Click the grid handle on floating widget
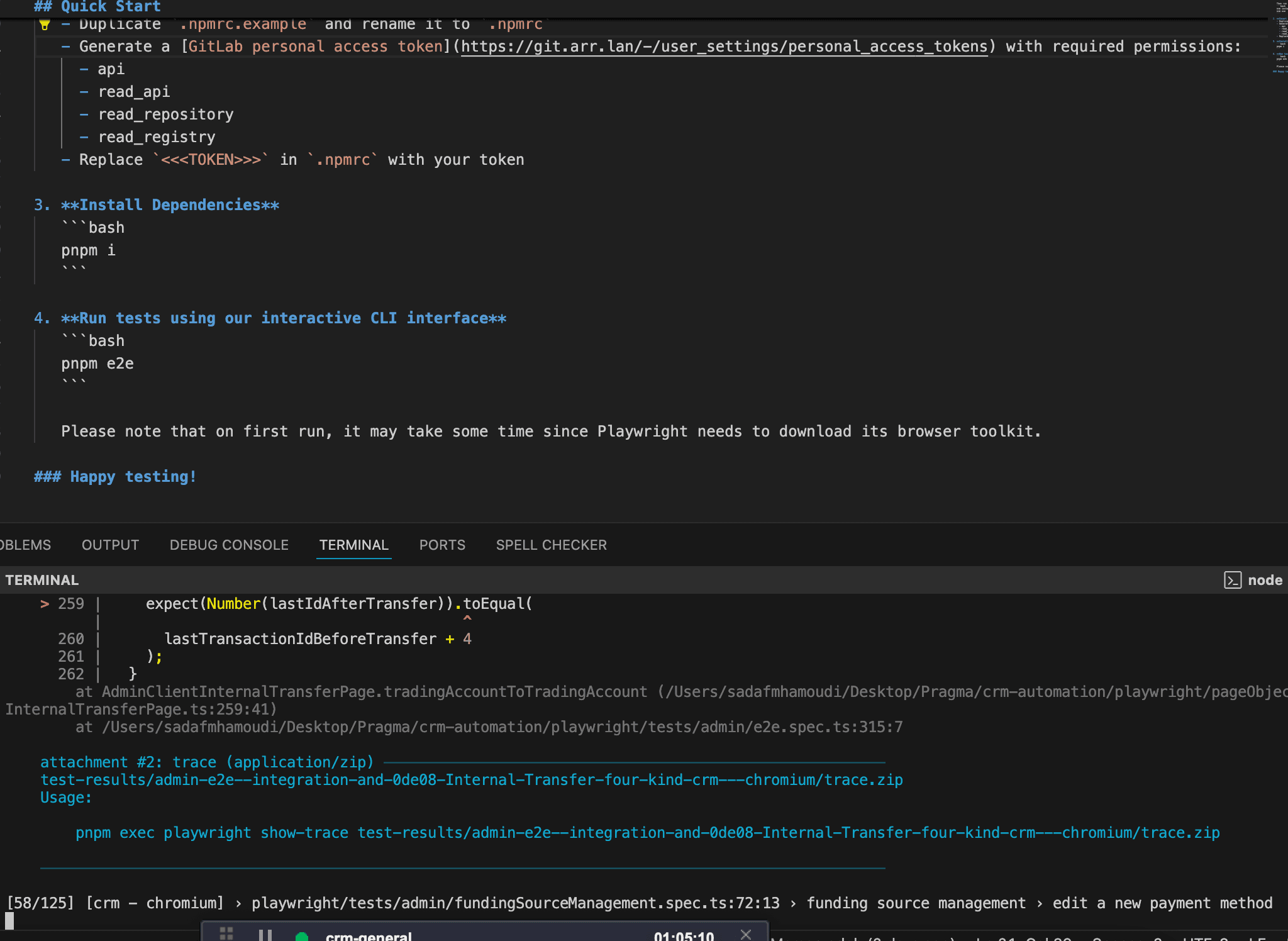 coord(226,934)
